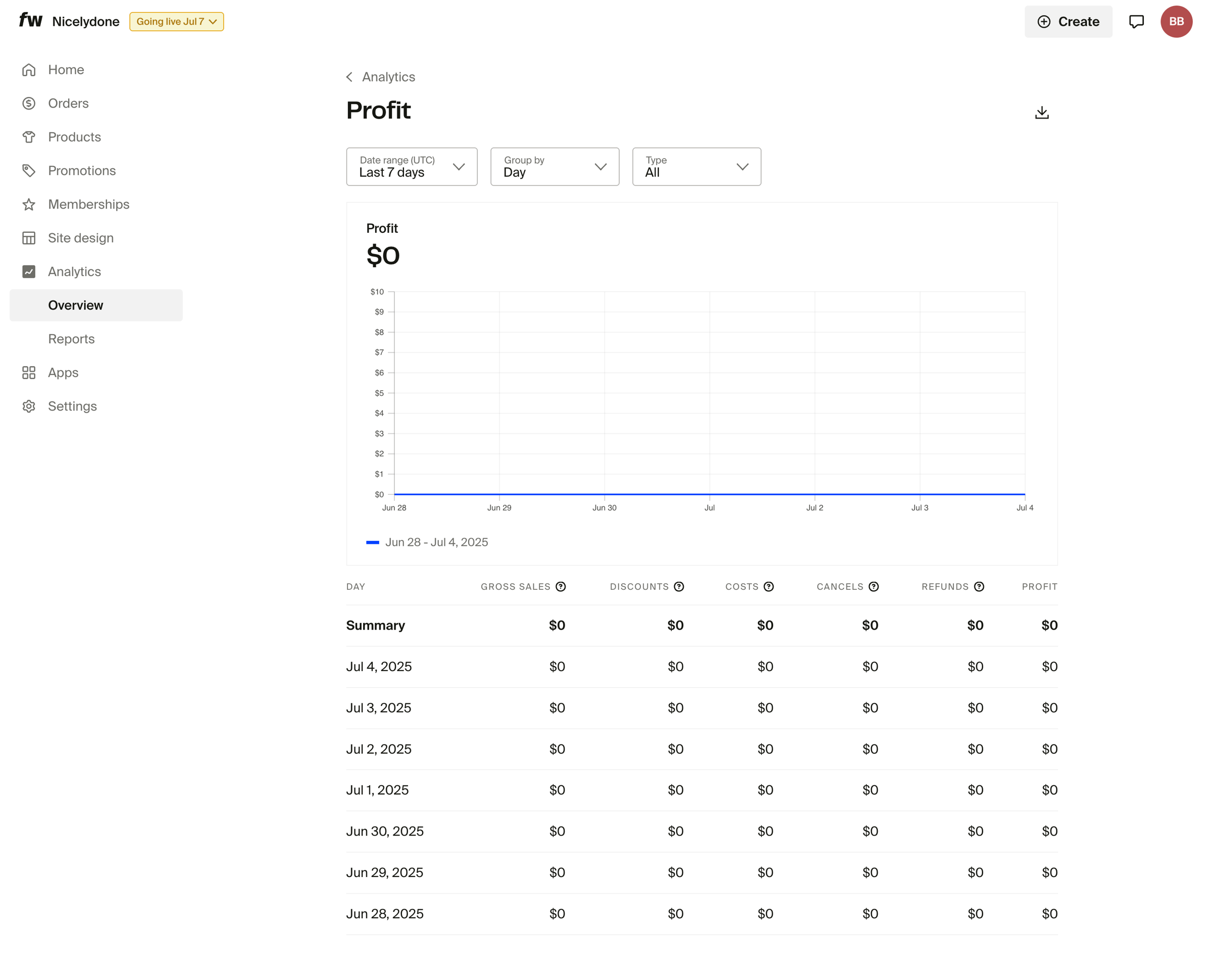
Task: Click the Settings gear icon
Action: (29, 406)
